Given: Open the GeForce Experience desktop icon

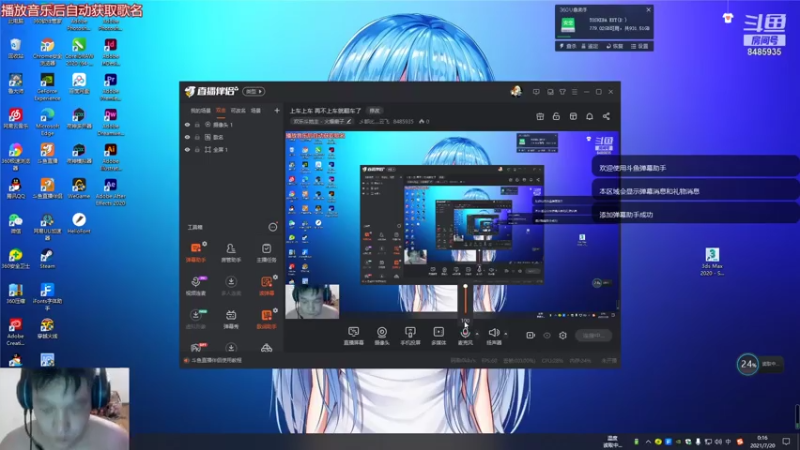Looking at the screenshot, I should click(x=47, y=87).
